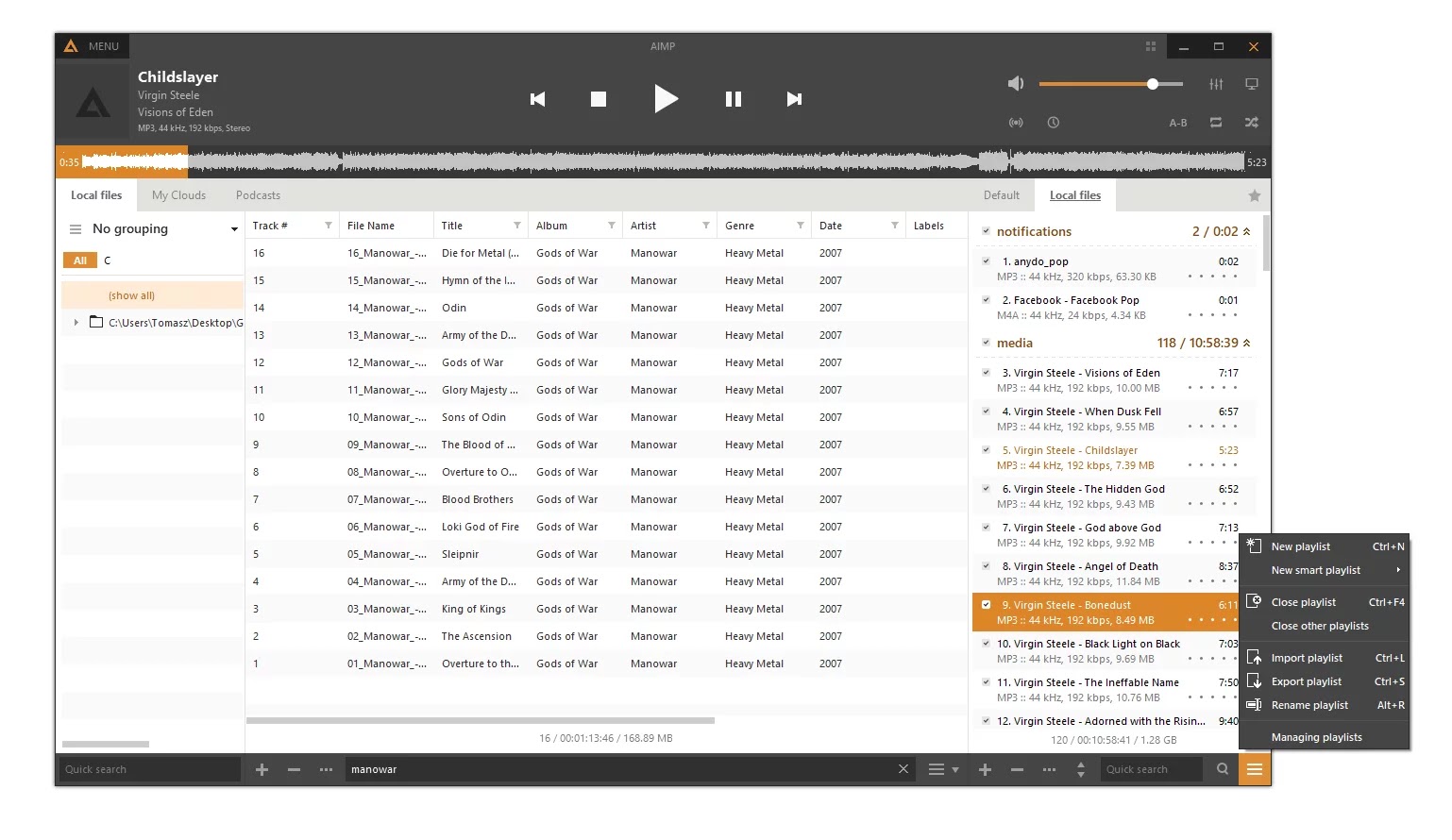
Task: Add tracks with playlist plus icon
Action: pos(986,770)
